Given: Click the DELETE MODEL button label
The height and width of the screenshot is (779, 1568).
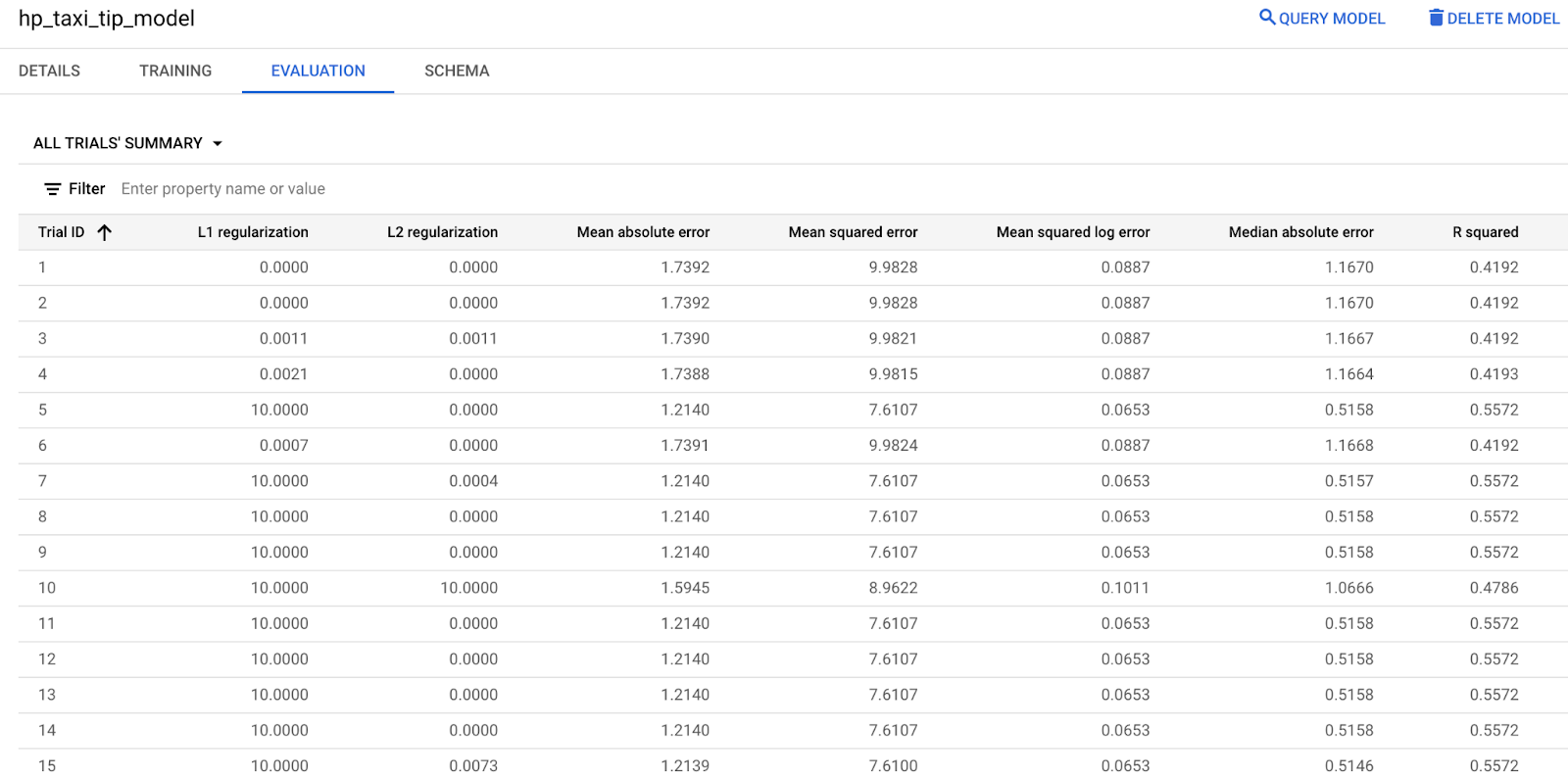Looking at the screenshot, I should pos(1503,19).
